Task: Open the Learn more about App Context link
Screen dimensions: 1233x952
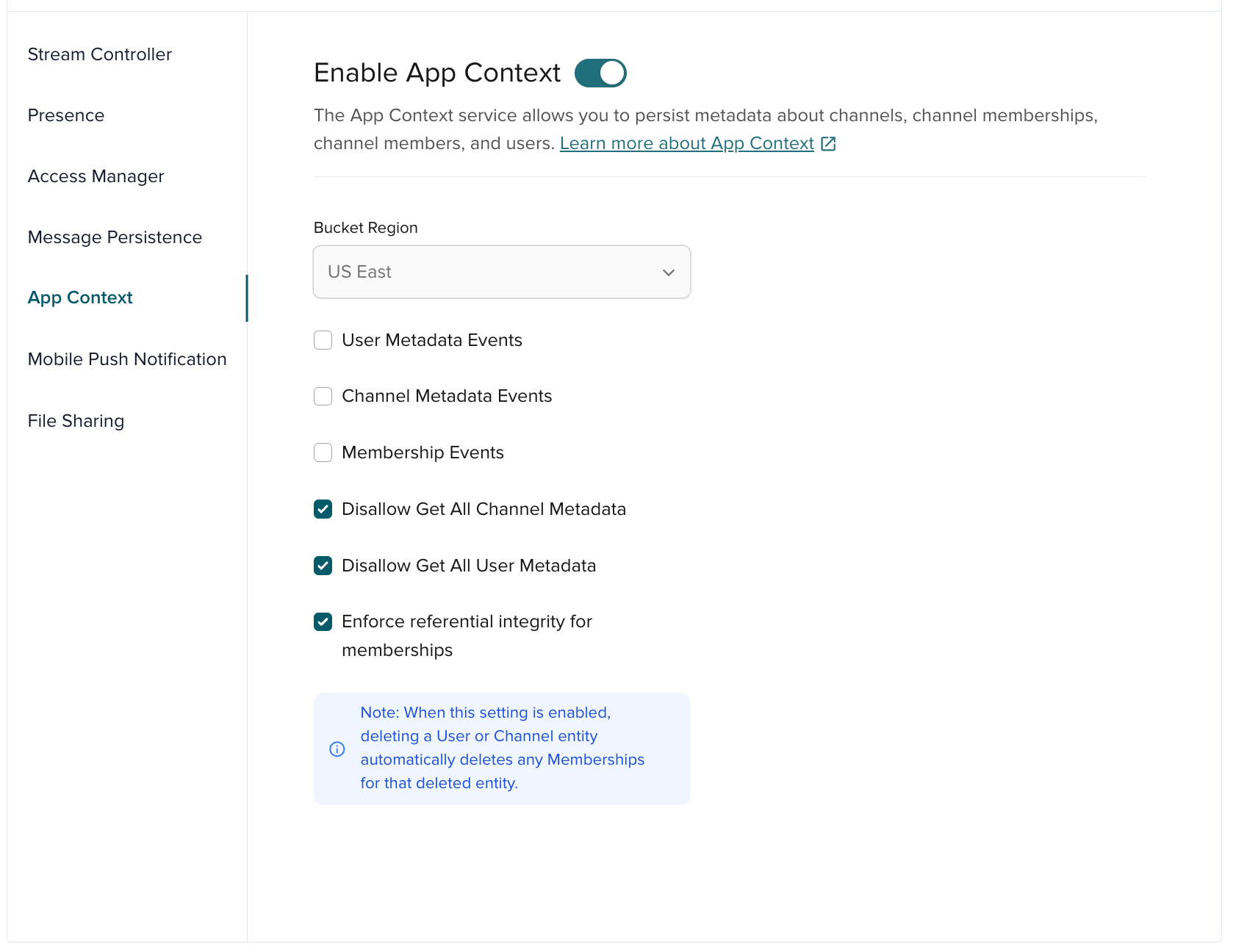Action: point(686,143)
